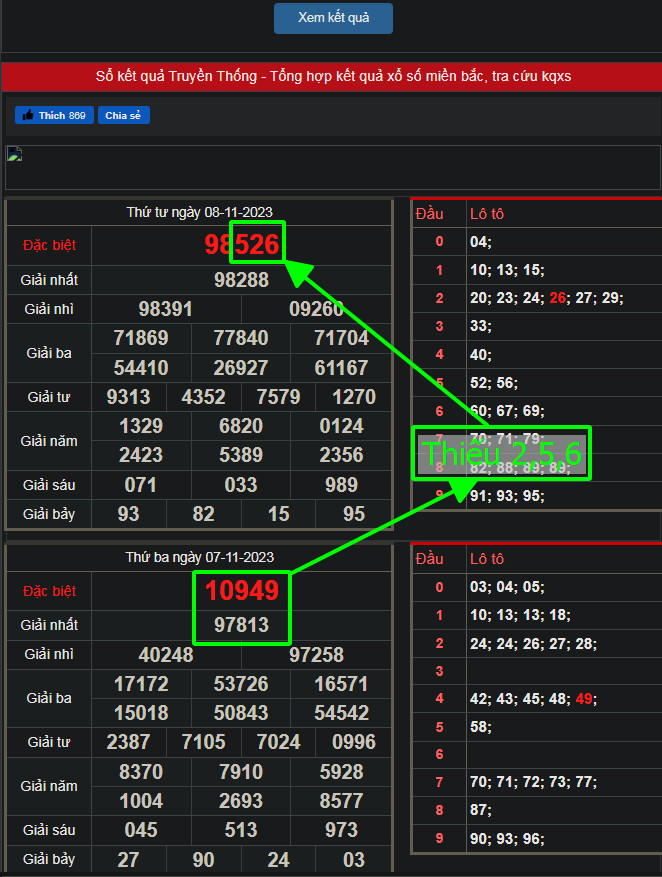Select the Giải sáu number 513

click(241, 830)
